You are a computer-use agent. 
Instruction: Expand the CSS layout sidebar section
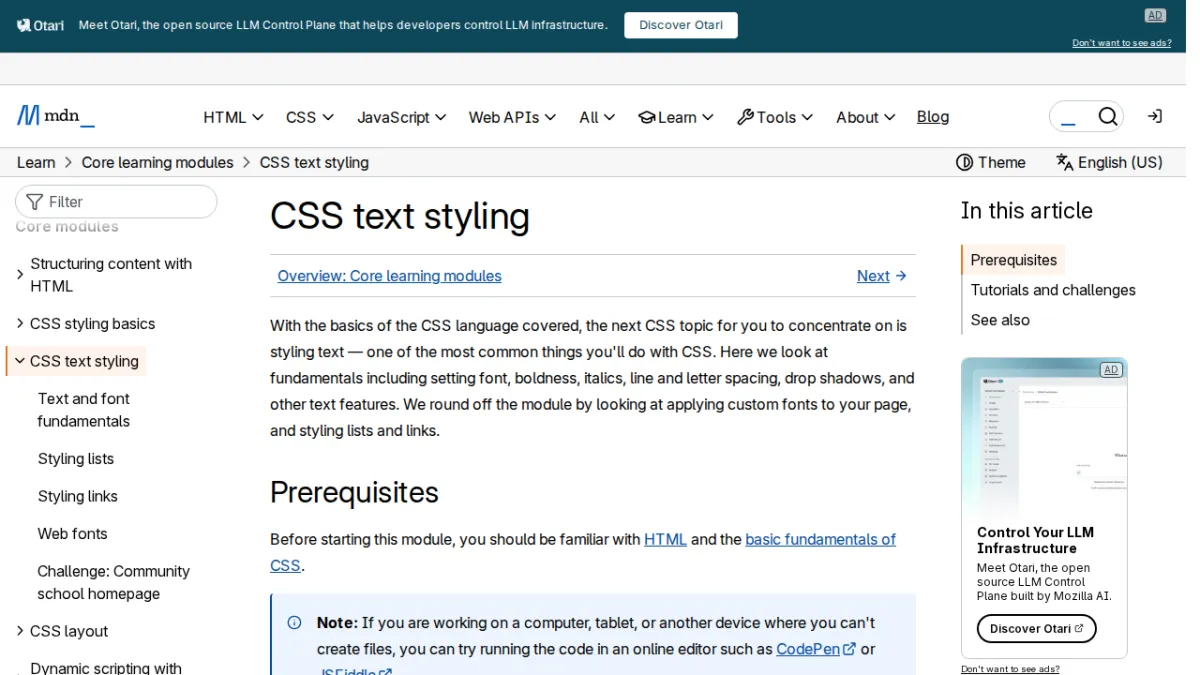(20, 631)
